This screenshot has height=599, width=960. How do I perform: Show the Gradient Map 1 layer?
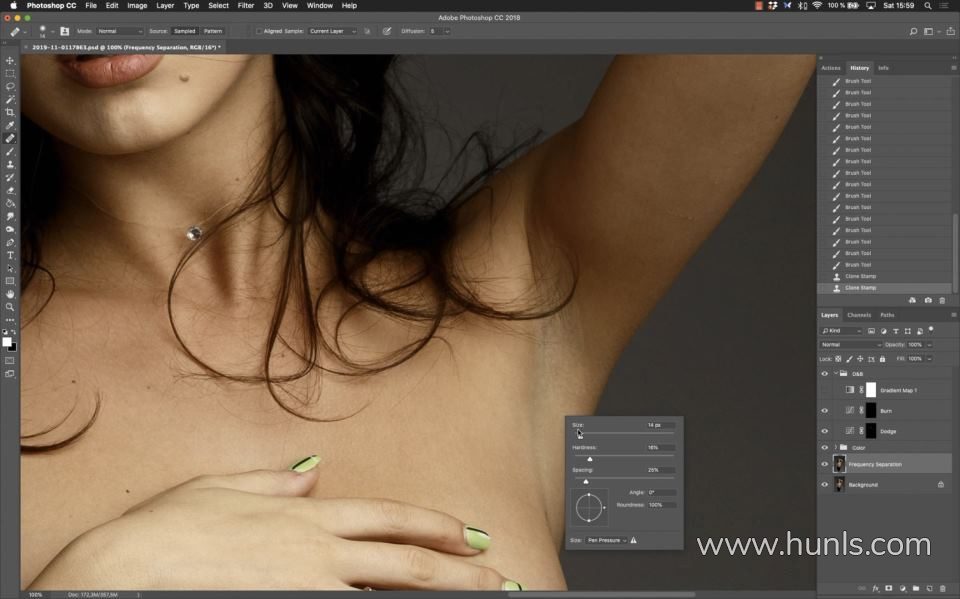pos(825,390)
